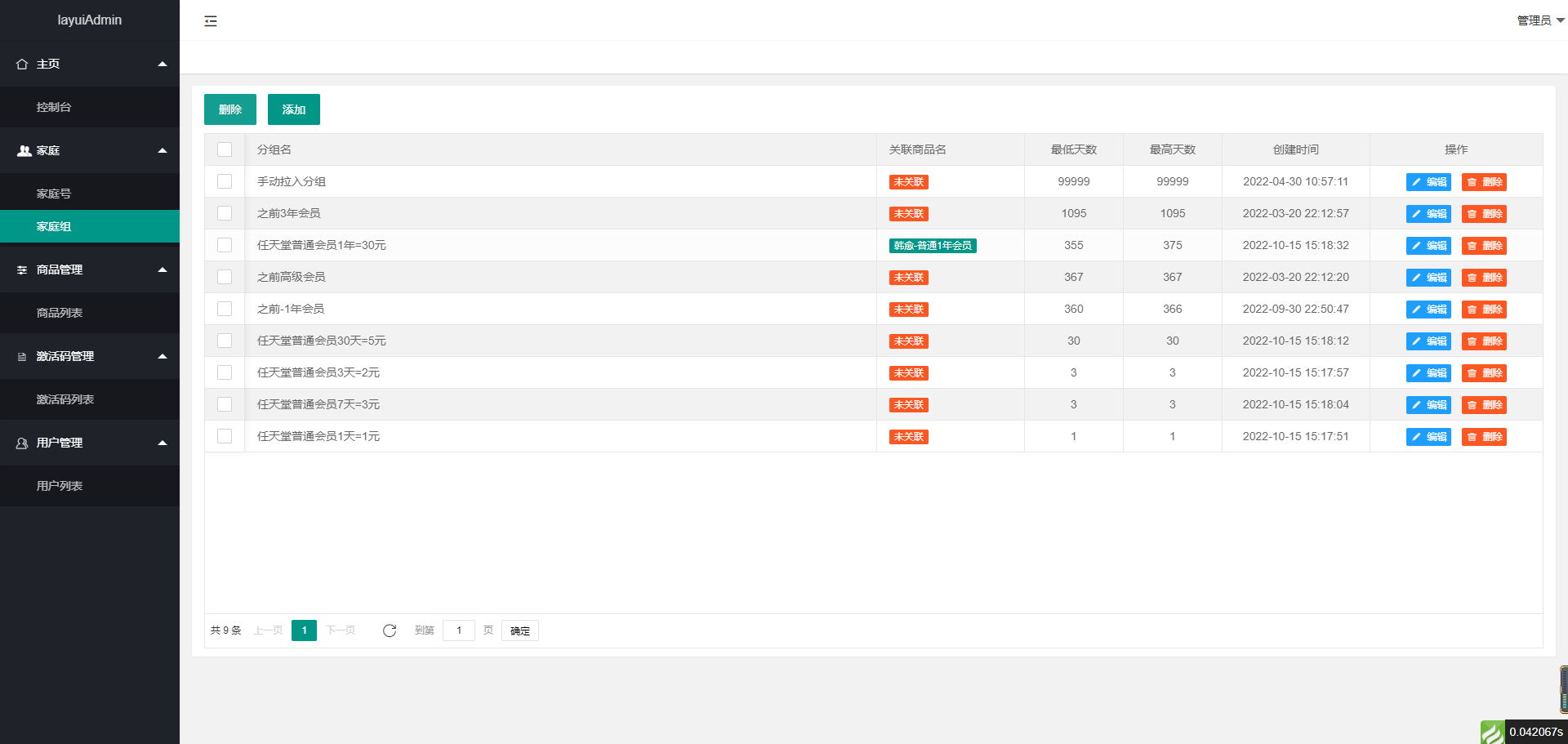Edit the 任天堂普通会员1天=1元 row
The image size is (1568, 744).
[x=1428, y=437]
